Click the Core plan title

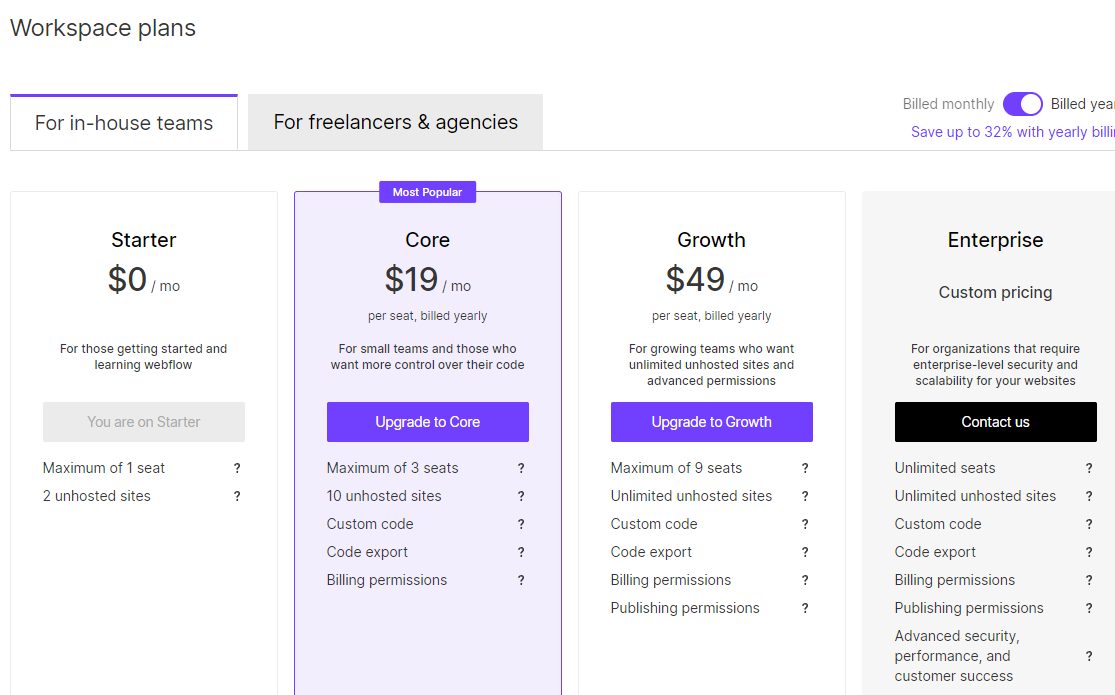[x=427, y=240]
